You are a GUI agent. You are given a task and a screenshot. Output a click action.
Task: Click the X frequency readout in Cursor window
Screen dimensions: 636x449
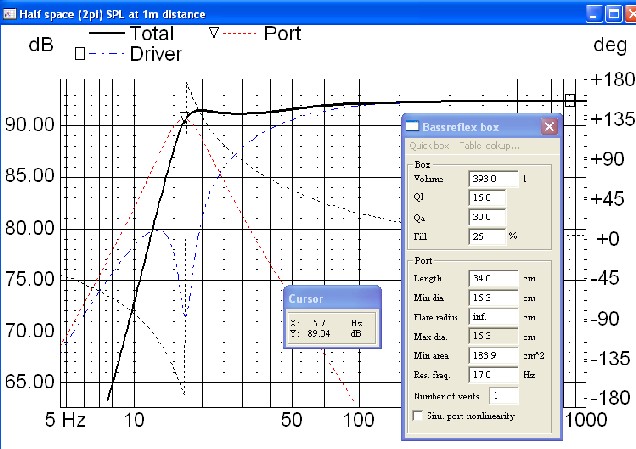(x=320, y=323)
